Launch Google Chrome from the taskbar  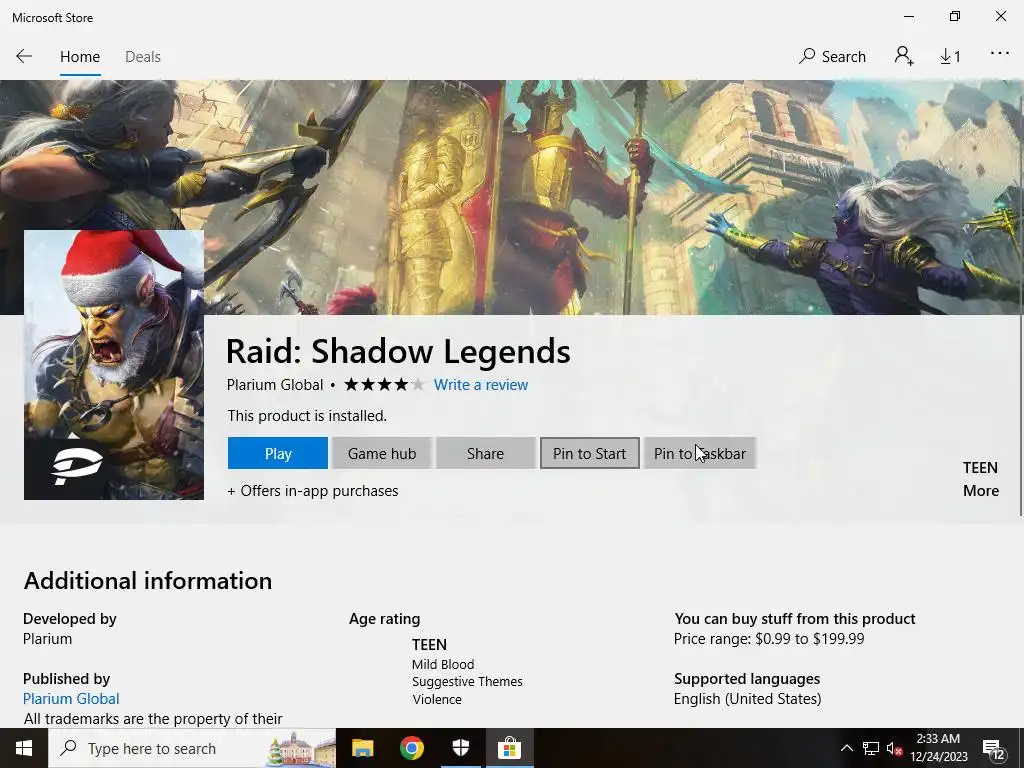(411, 748)
